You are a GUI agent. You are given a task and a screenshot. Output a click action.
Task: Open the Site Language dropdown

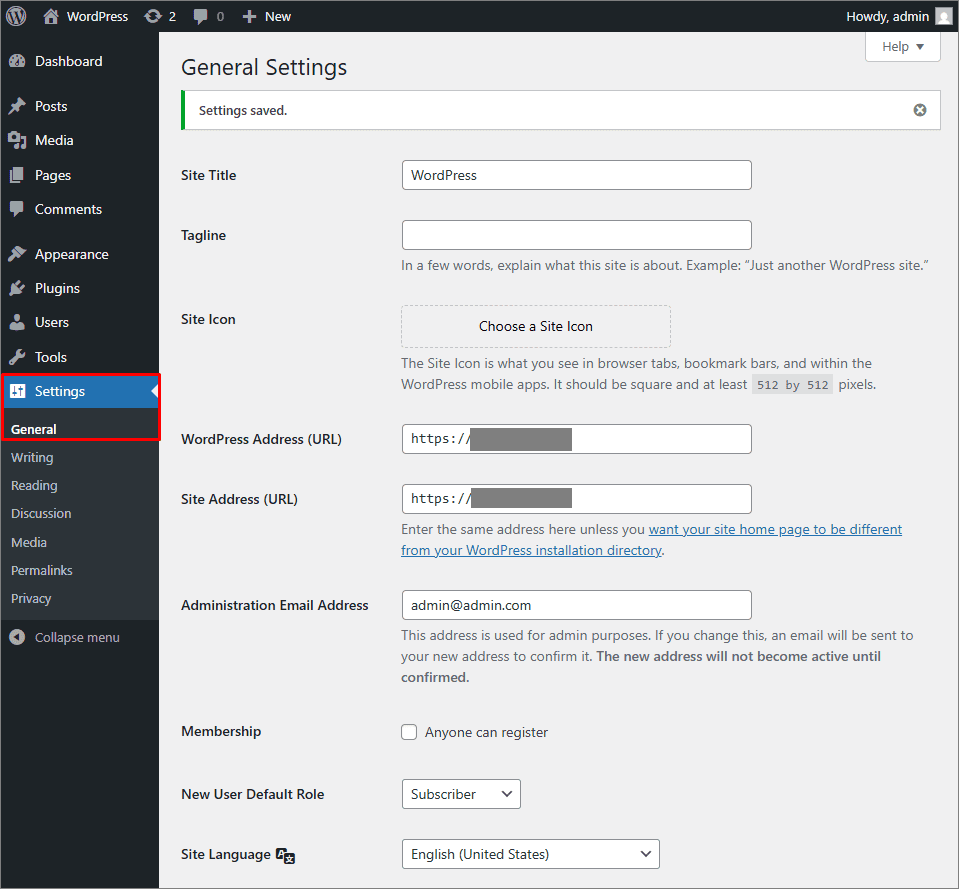[x=530, y=854]
